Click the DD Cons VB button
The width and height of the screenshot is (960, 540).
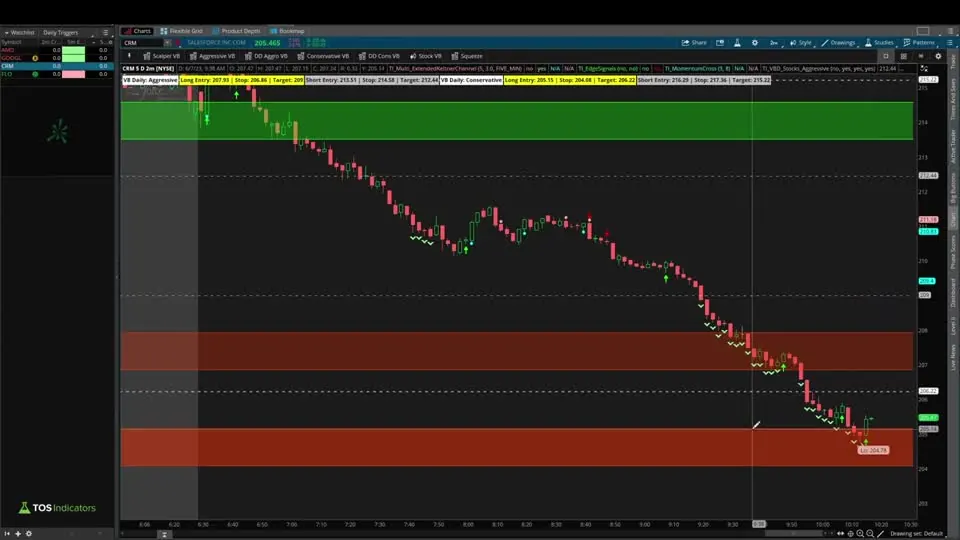tap(379, 56)
